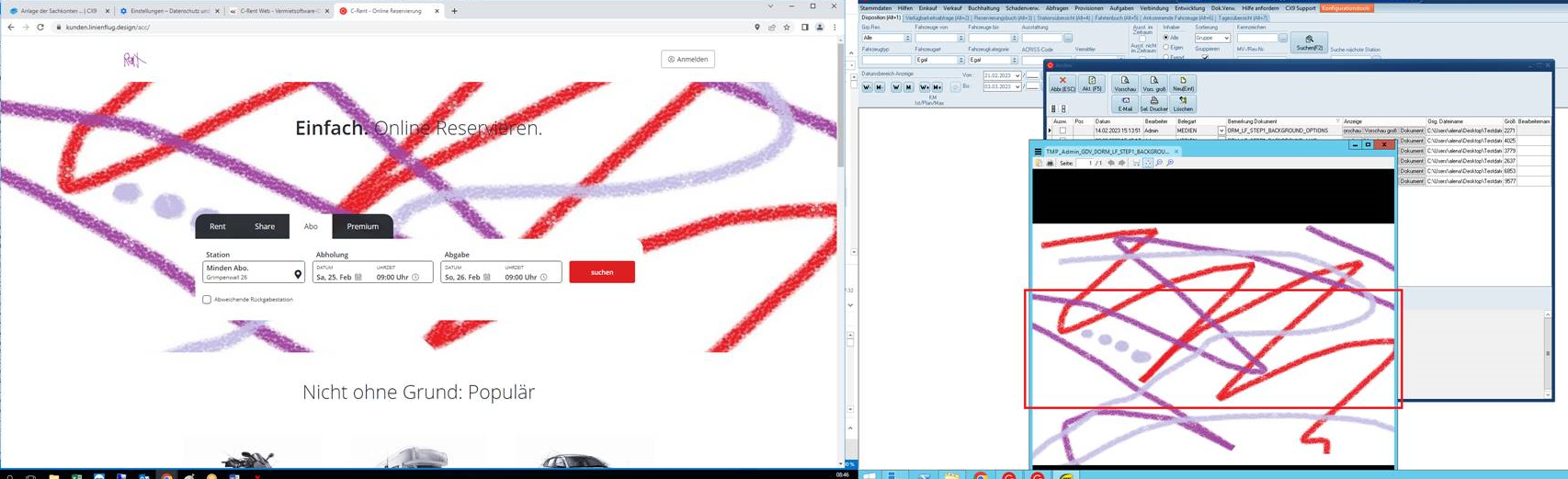Image resolution: width=1568 pixels, height=479 pixels.
Task: Click the Löschen delete icon button
Action: click(1183, 104)
